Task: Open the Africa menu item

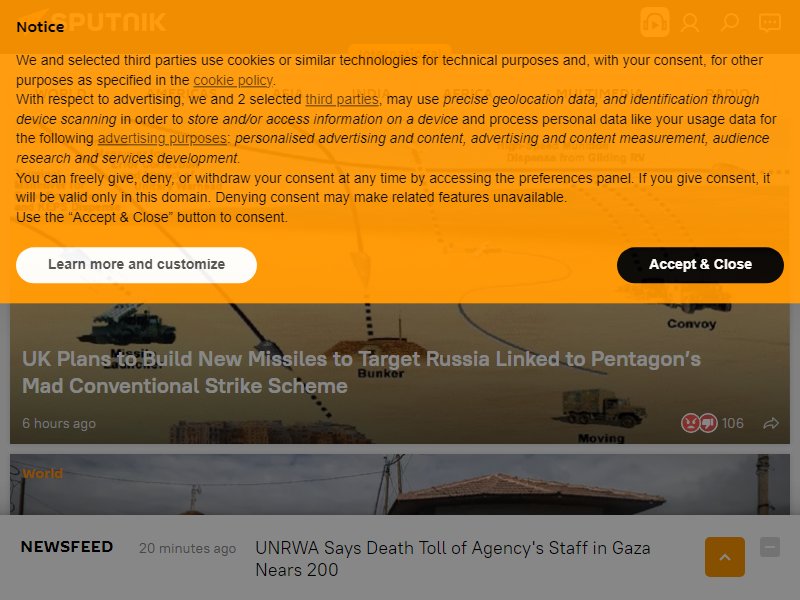Action: point(467,94)
